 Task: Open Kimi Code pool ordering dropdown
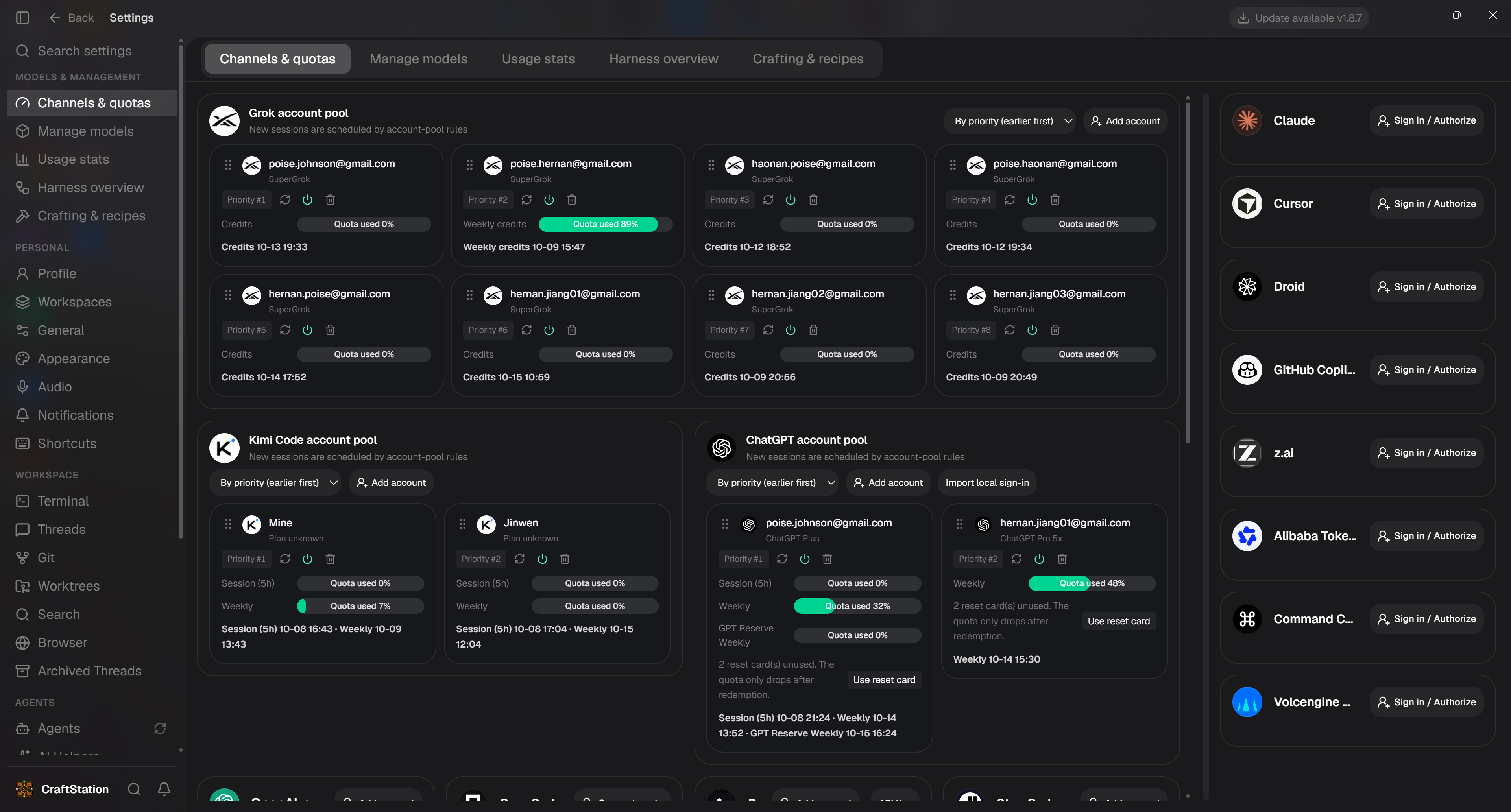(x=275, y=482)
